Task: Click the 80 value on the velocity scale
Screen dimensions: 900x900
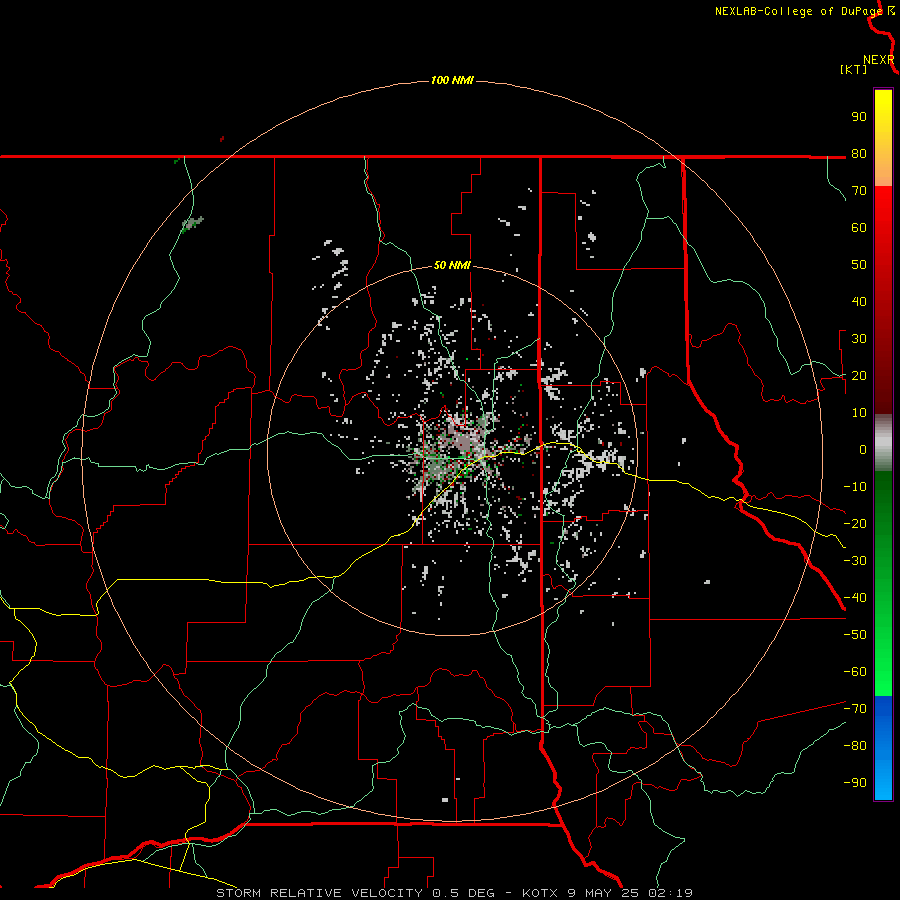Action: (859, 154)
